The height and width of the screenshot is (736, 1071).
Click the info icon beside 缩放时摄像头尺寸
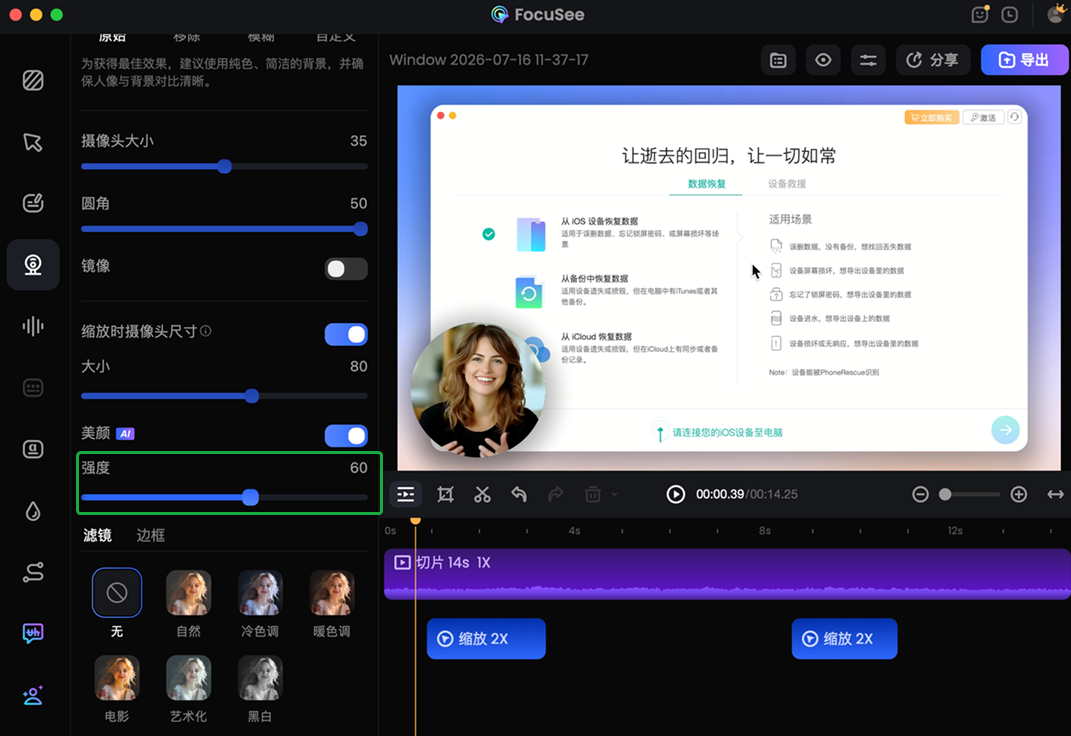pos(206,331)
